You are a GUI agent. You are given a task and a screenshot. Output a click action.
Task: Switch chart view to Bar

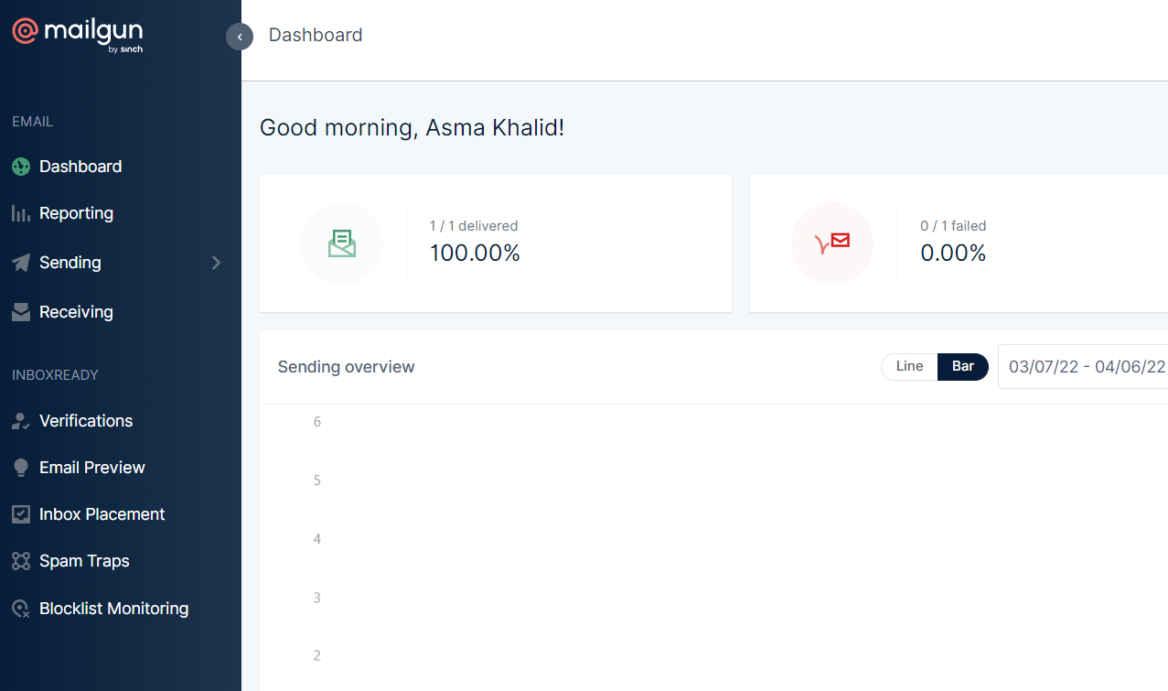(x=962, y=367)
